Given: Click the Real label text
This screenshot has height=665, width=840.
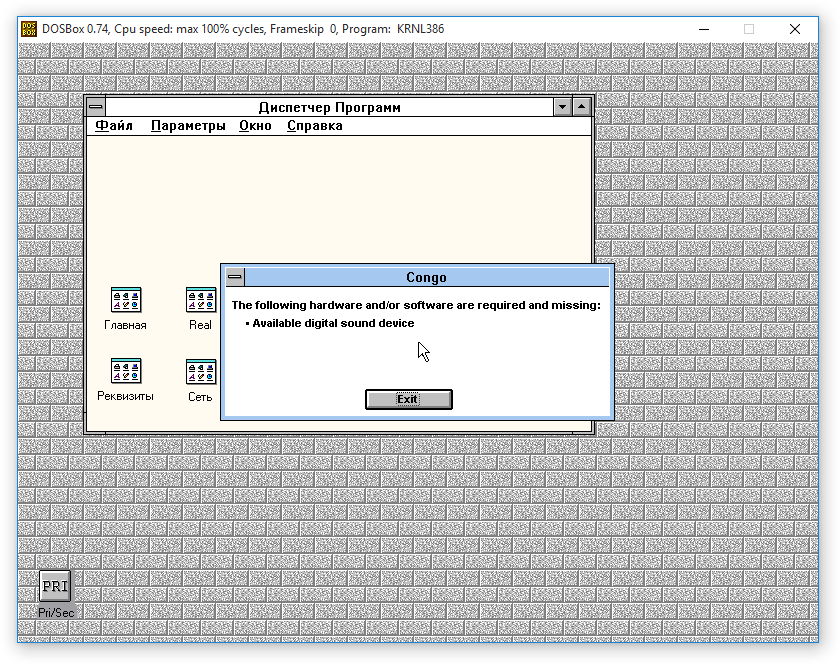Looking at the screenshot, I should pyautogui.click(x=200, y=325).
